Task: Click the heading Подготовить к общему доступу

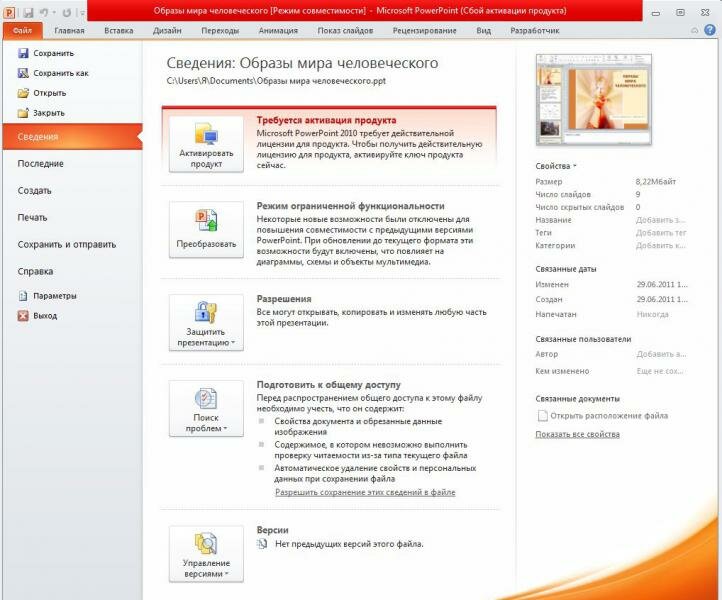Action: (x=329, y=385)
